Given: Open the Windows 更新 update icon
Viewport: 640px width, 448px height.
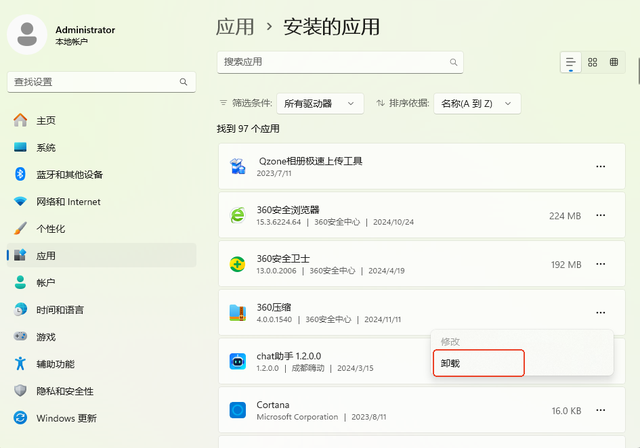Looking at the screenshot, I should click(x=20, y=418).
